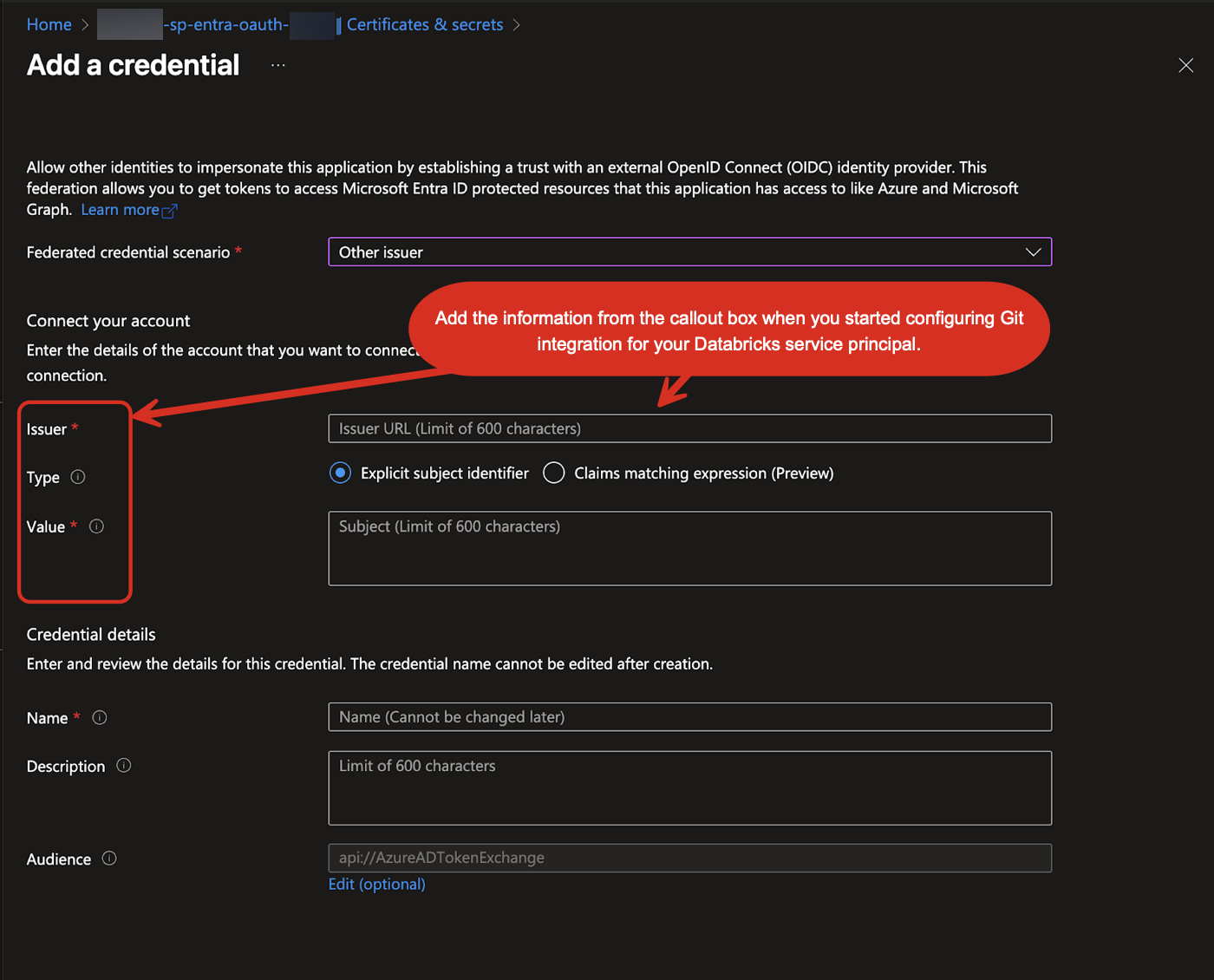Close the Add a credential pane
This screenshot has width=1214, height=980.
[x=1185, y=65]
